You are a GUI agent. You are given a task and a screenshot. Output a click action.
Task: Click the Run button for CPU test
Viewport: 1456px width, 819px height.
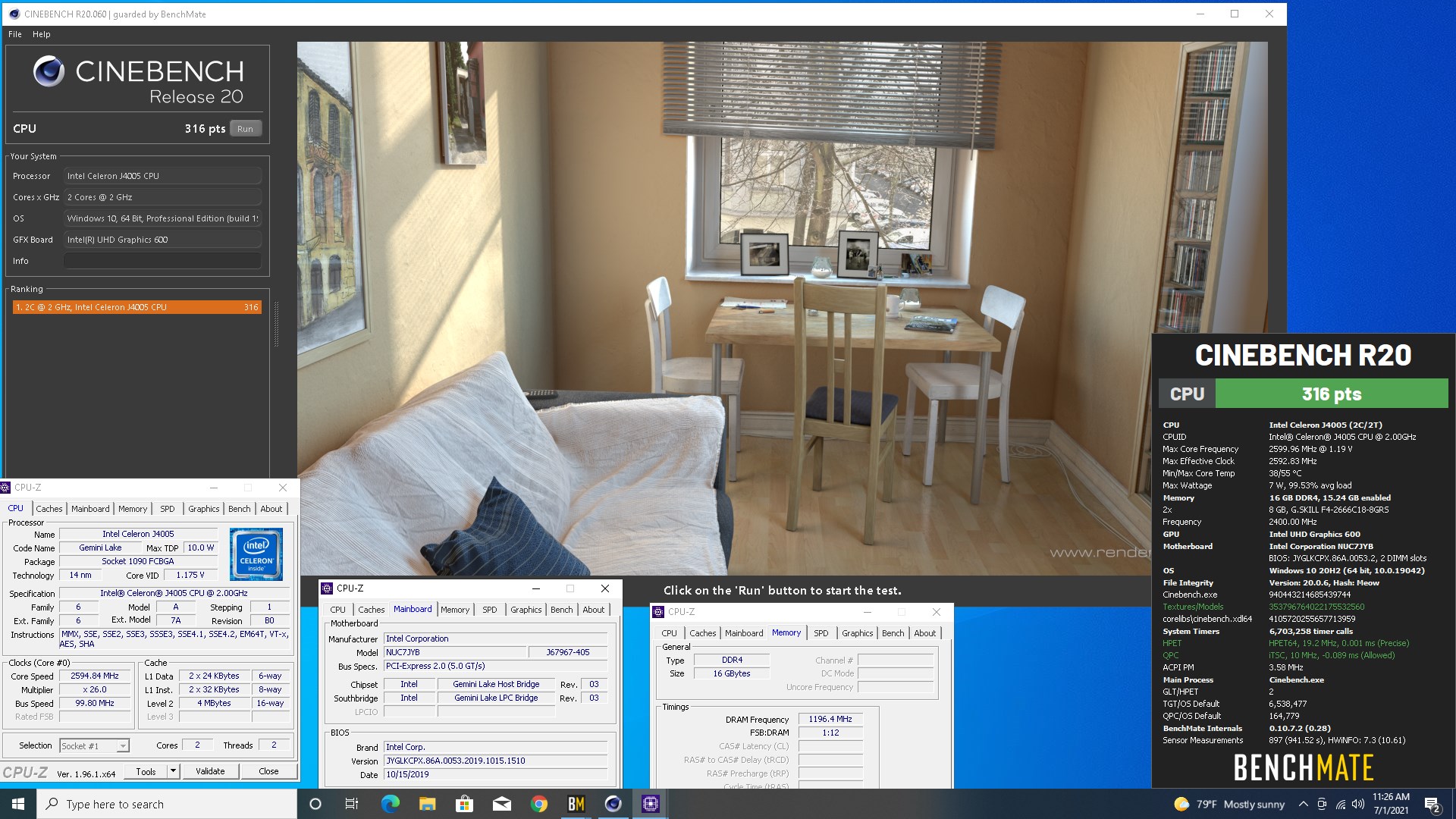tap(245, 129)
